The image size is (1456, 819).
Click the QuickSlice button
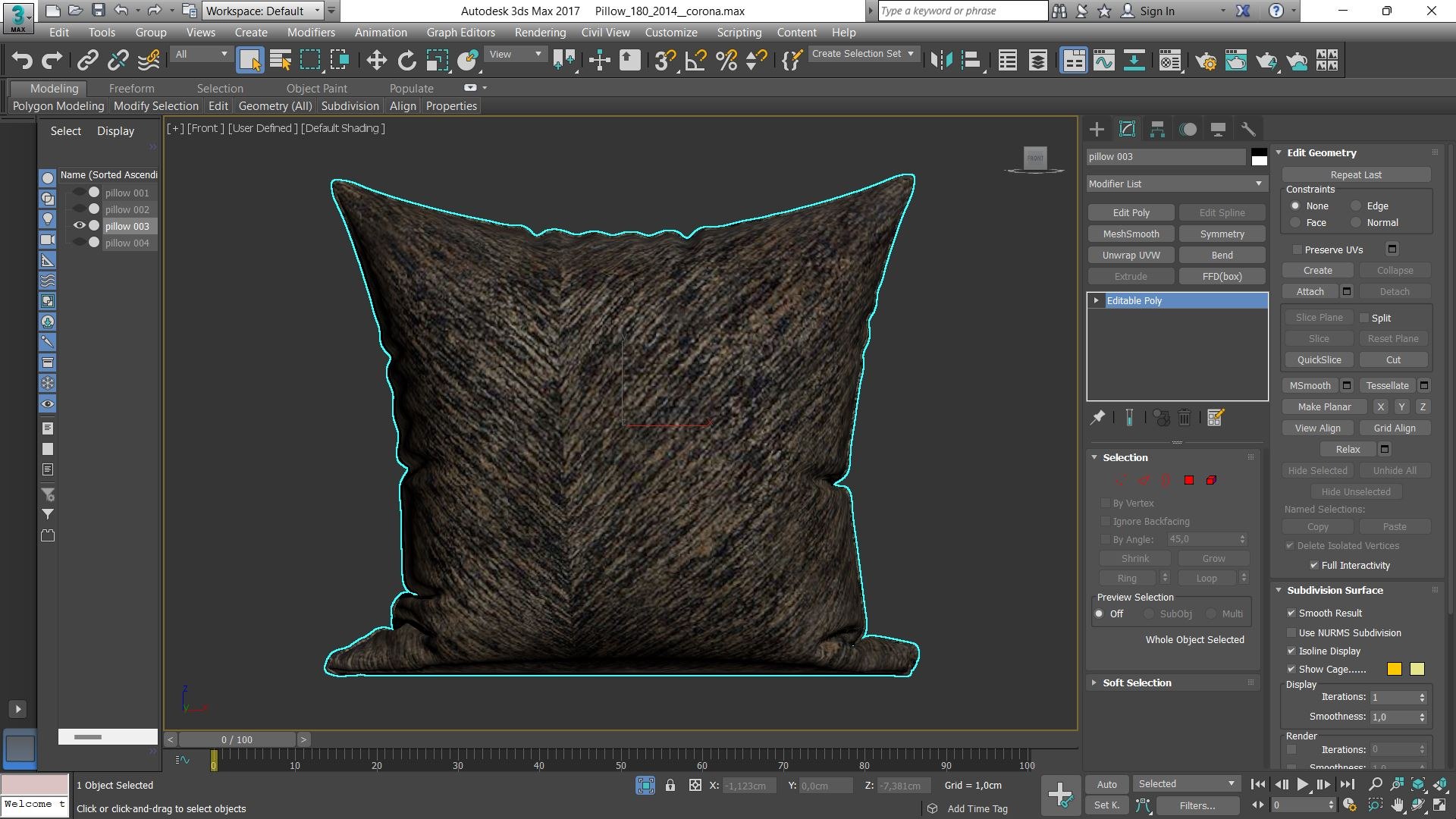(x=1319, y=360)
